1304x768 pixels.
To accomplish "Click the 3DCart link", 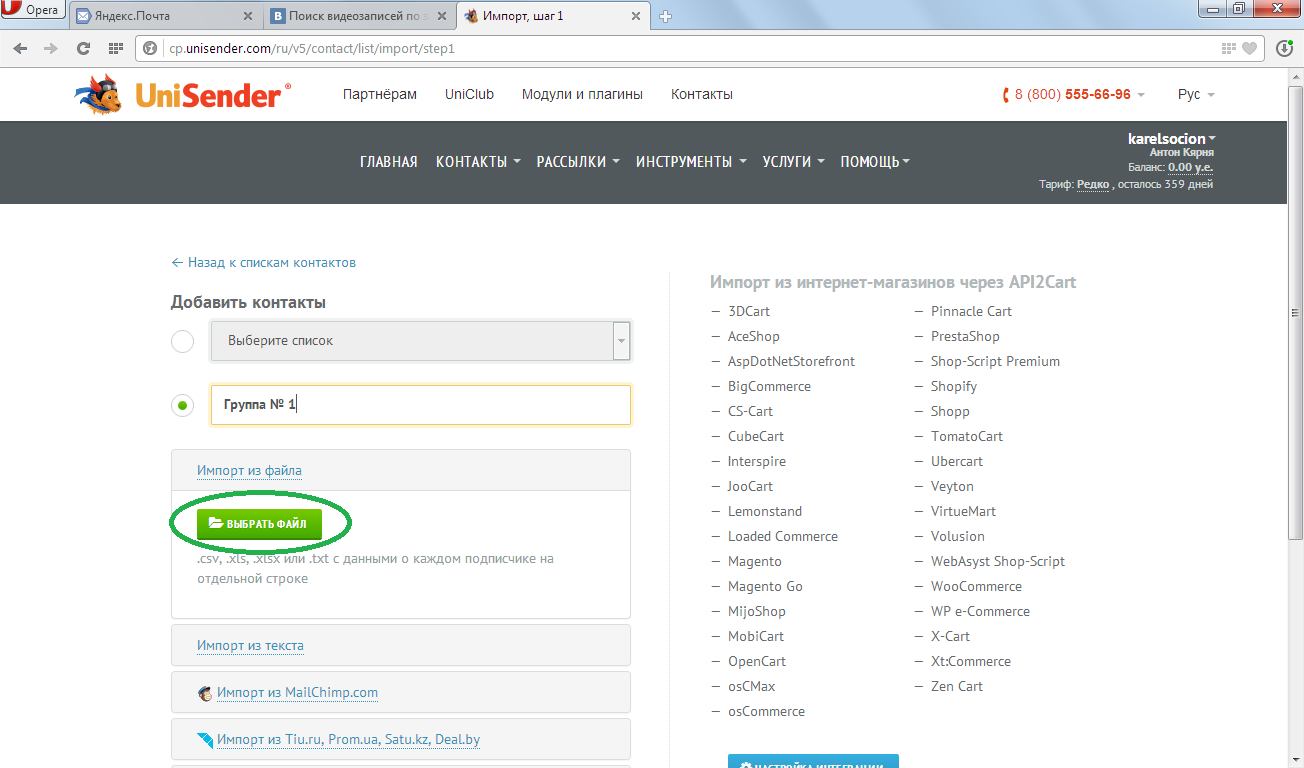I will tap(749, 311).
